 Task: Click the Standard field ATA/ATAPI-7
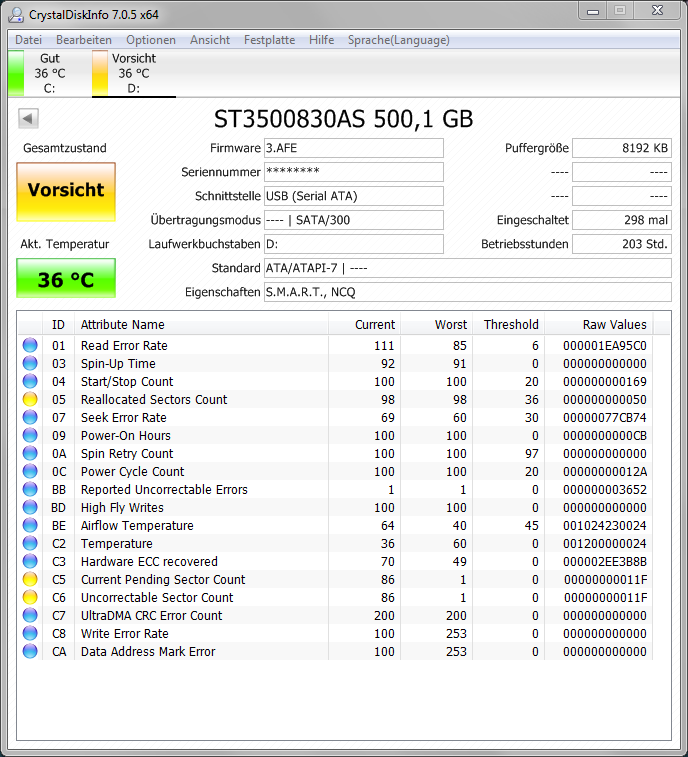coord(467,268)
